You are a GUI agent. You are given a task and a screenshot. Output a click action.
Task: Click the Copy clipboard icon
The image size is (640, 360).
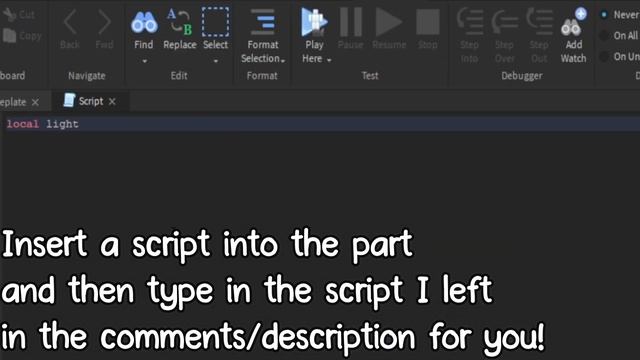(9, 36)
